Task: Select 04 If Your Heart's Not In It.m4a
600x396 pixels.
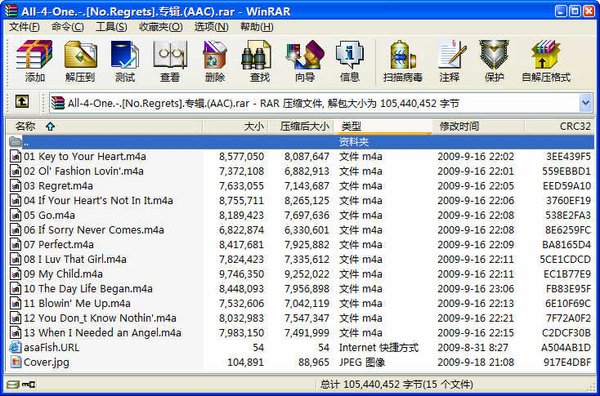Action: (x=98, y=200)
